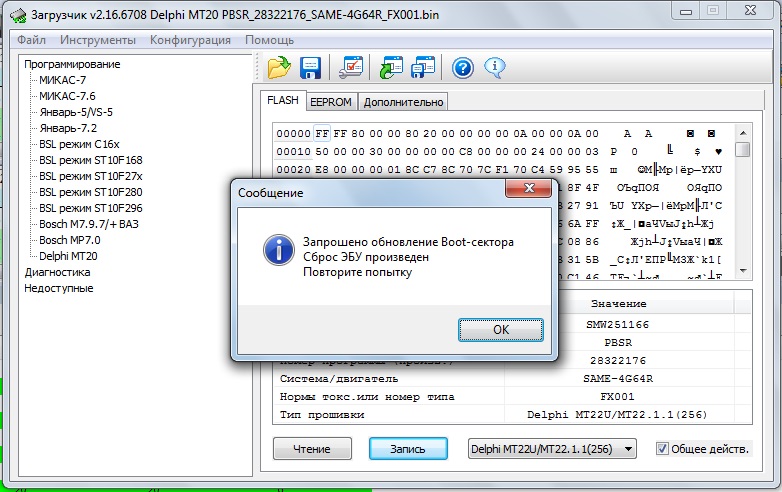Viewport: 782px width, 492px height.
Task: Click green-arrow window toolbar icon
Action: [391, 67]
